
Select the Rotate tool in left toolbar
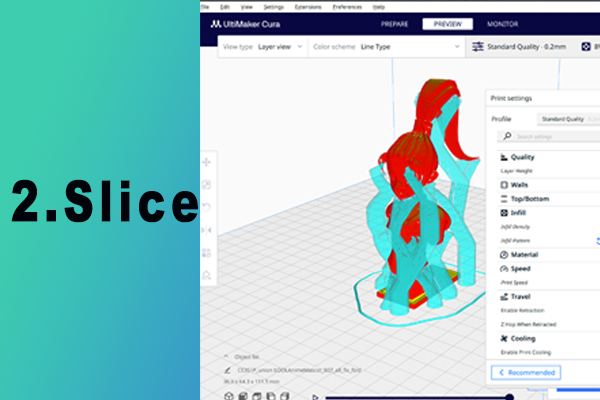(x=207, y=208)
